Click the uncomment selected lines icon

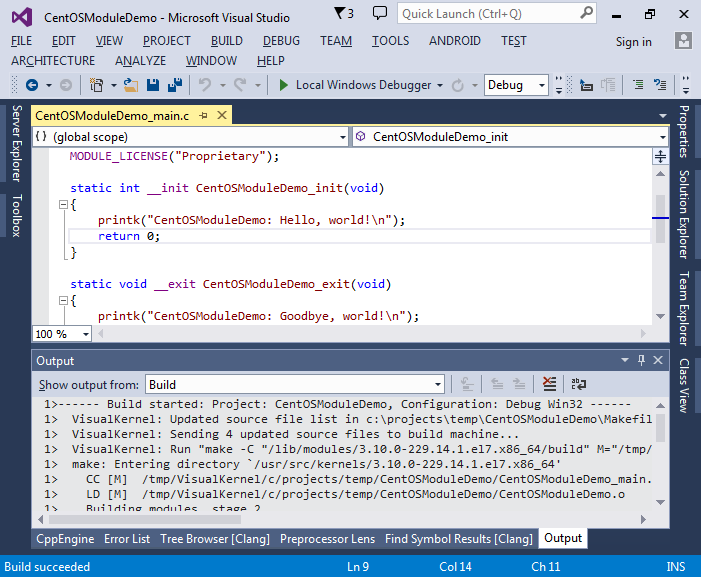pyautogui.click(x=660, y=85)
